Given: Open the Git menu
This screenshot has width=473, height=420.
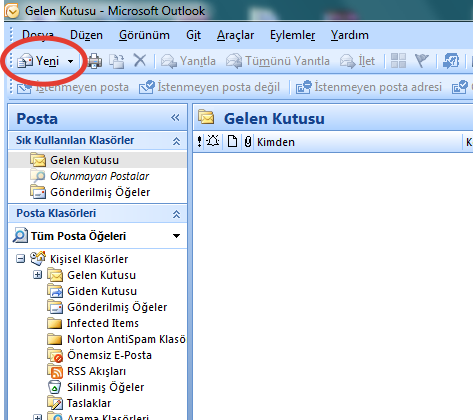Looking at the screenshot, I should point(193,35).
